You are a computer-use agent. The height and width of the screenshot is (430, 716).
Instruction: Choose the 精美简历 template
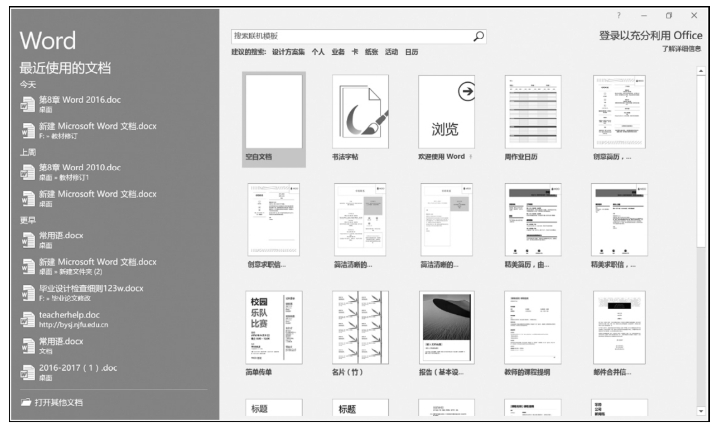point(533,226)
